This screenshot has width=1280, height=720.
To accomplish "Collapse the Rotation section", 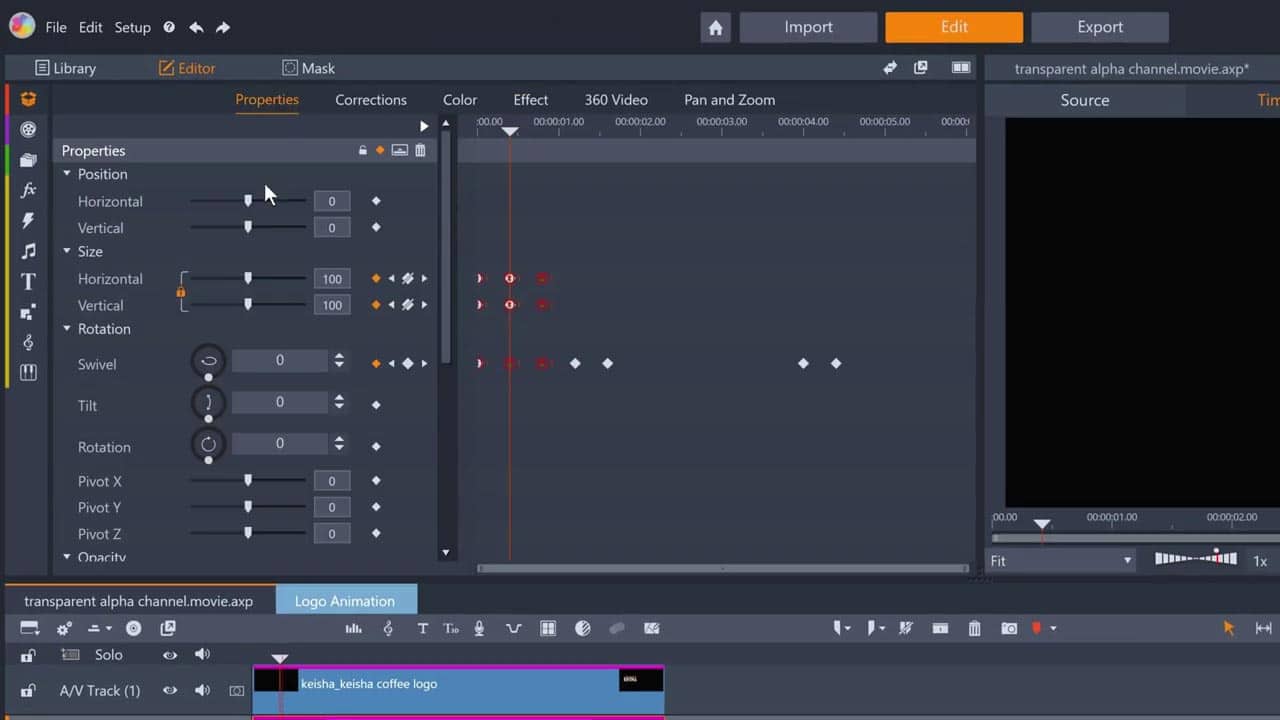I will [x=67, y=329].
